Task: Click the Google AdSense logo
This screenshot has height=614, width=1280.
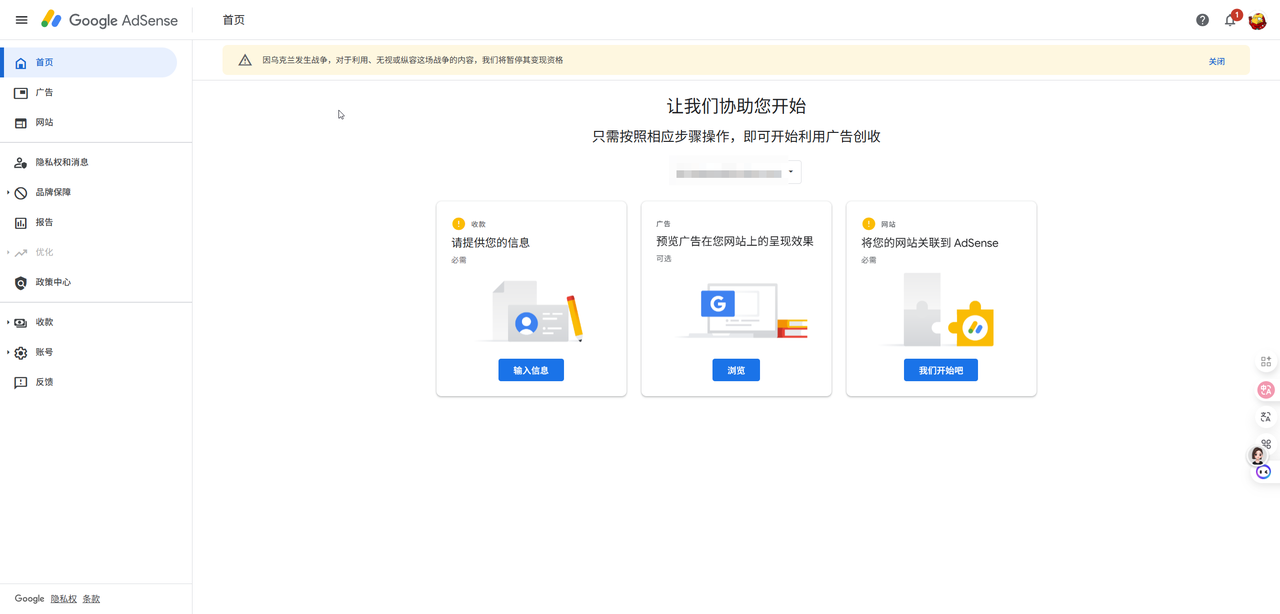Action: point(109,20)
